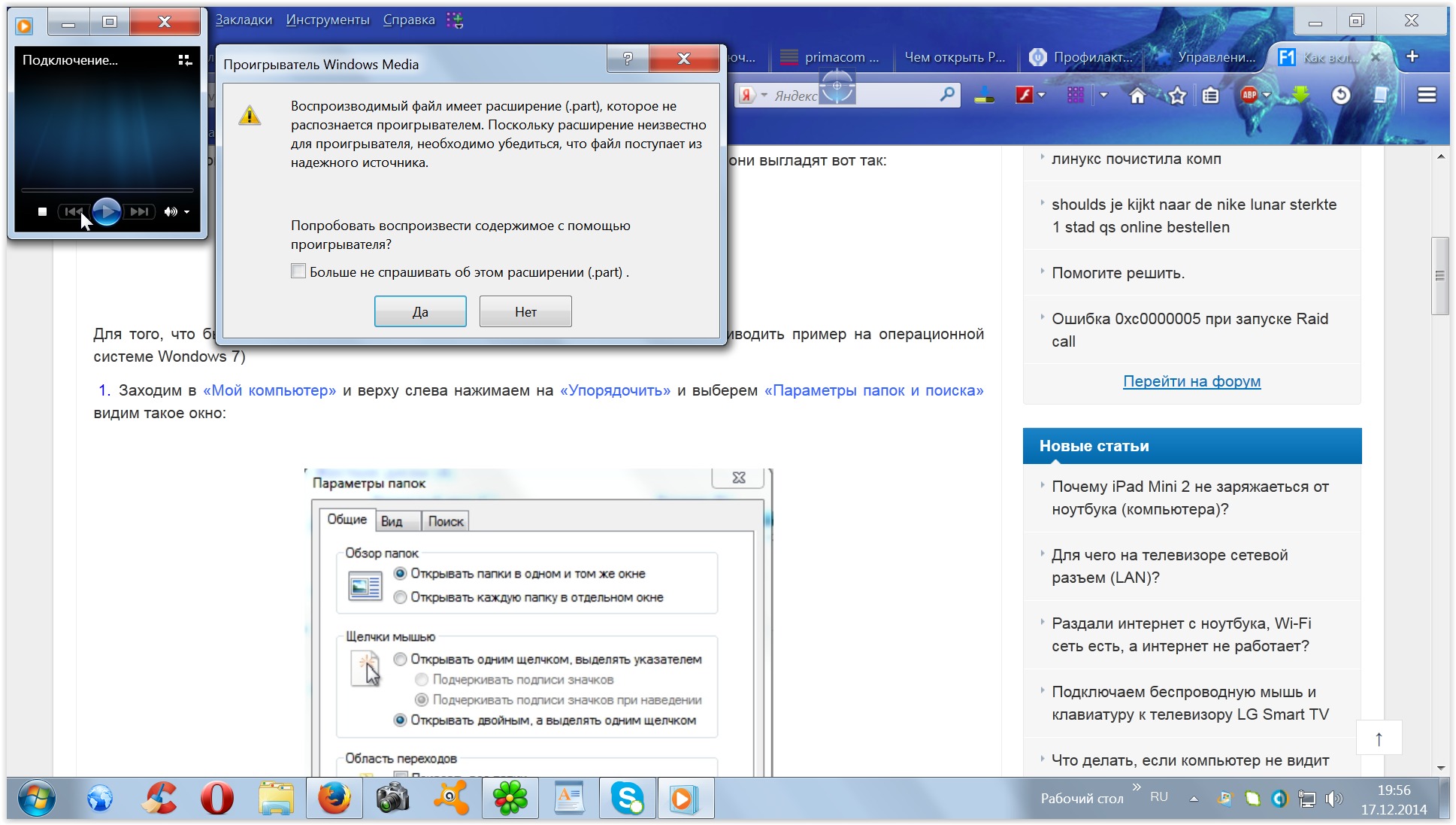This screenshot has height=825, width=1456.
Task: Decline with the Нет button
Action: point(525,312)
